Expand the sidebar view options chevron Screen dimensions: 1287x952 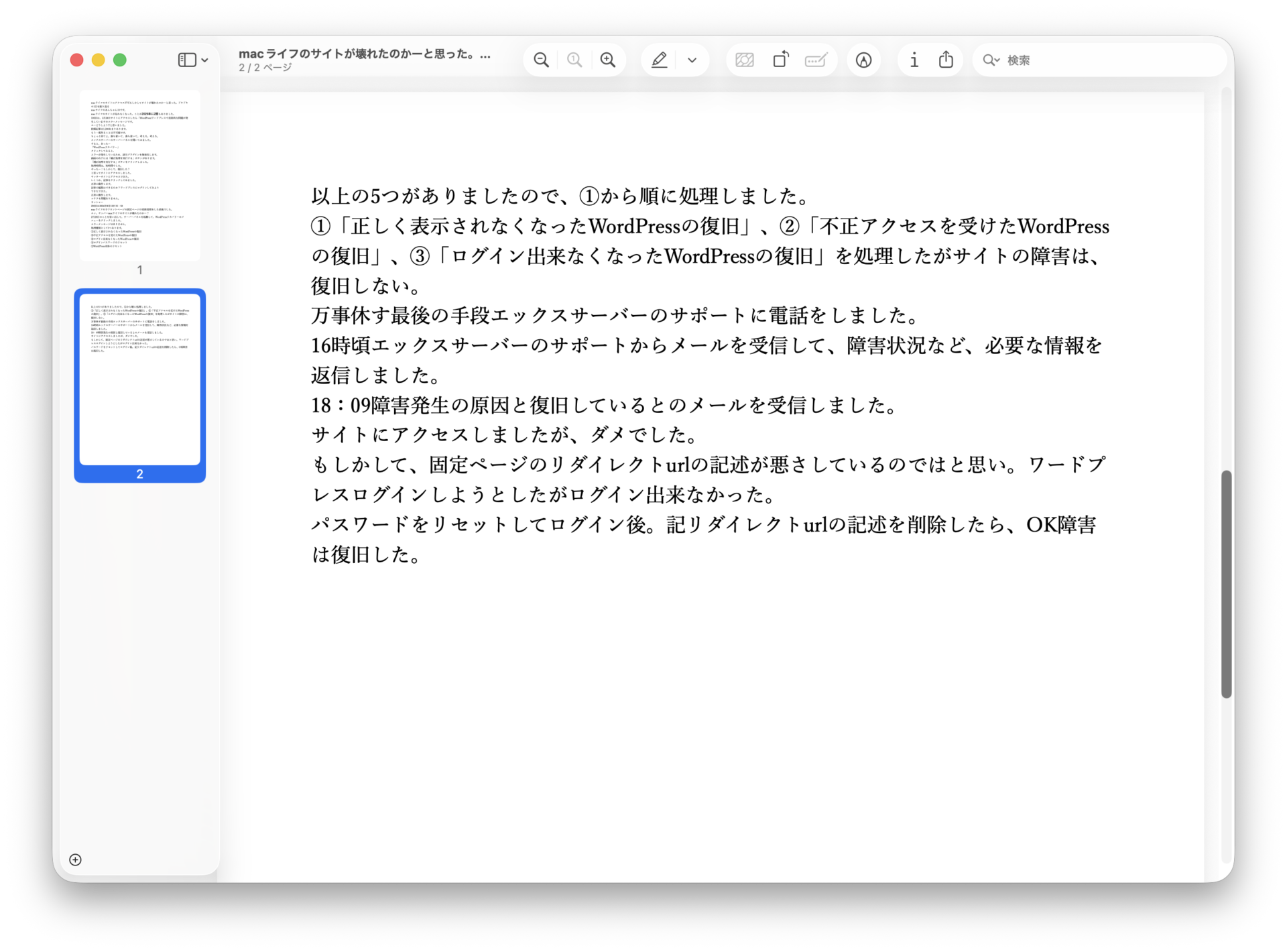205,60
